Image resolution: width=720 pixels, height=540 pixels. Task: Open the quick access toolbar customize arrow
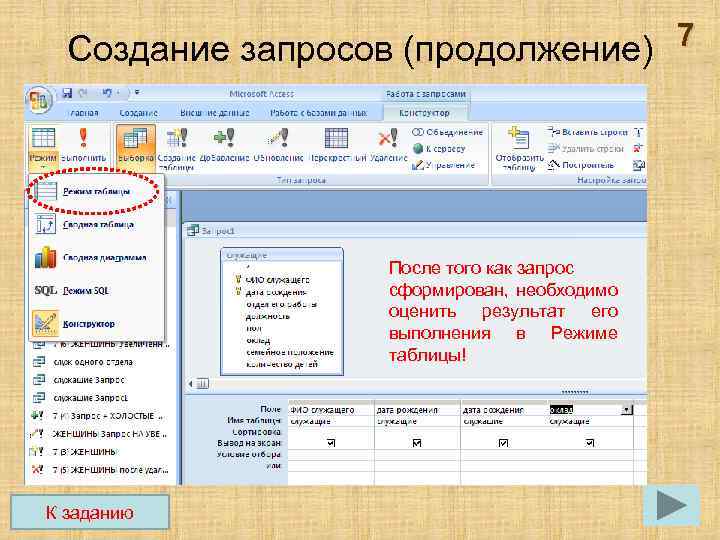click(137, 93)
